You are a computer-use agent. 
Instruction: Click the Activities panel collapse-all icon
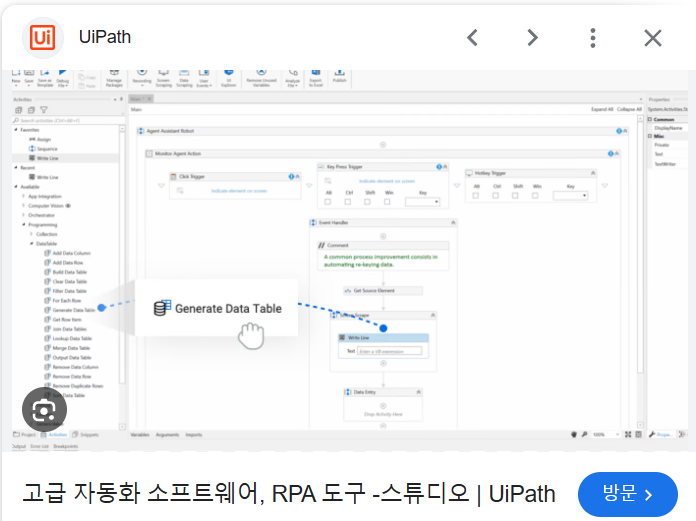[x=31, y=110]
